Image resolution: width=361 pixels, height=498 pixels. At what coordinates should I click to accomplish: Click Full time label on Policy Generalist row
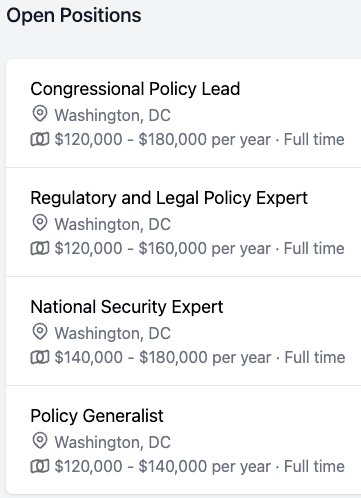point(314,466)
